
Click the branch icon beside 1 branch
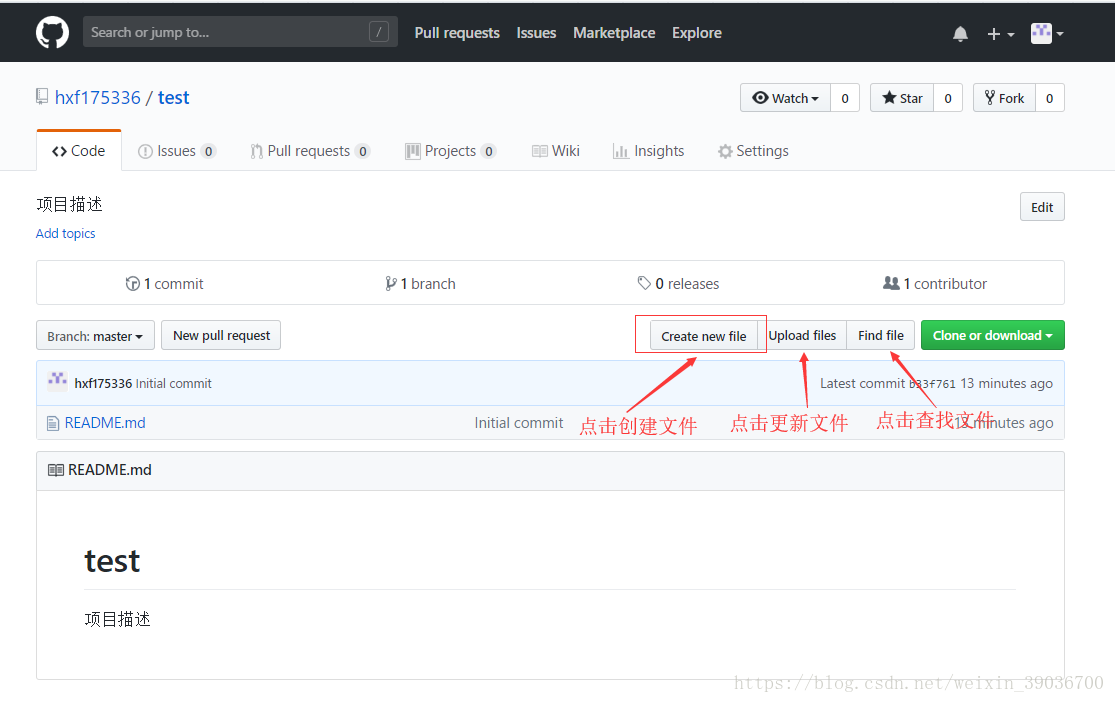coord(390,284)
